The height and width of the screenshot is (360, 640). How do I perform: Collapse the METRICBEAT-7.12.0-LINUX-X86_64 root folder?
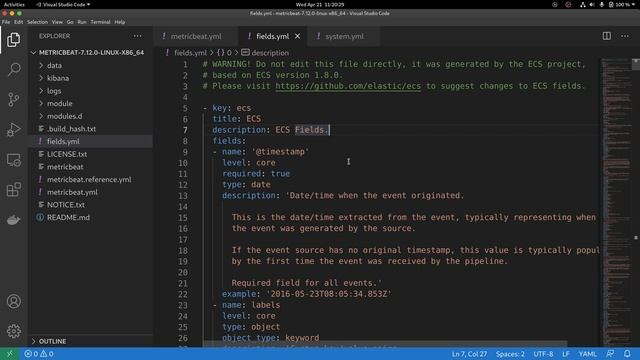click(91, 53)
